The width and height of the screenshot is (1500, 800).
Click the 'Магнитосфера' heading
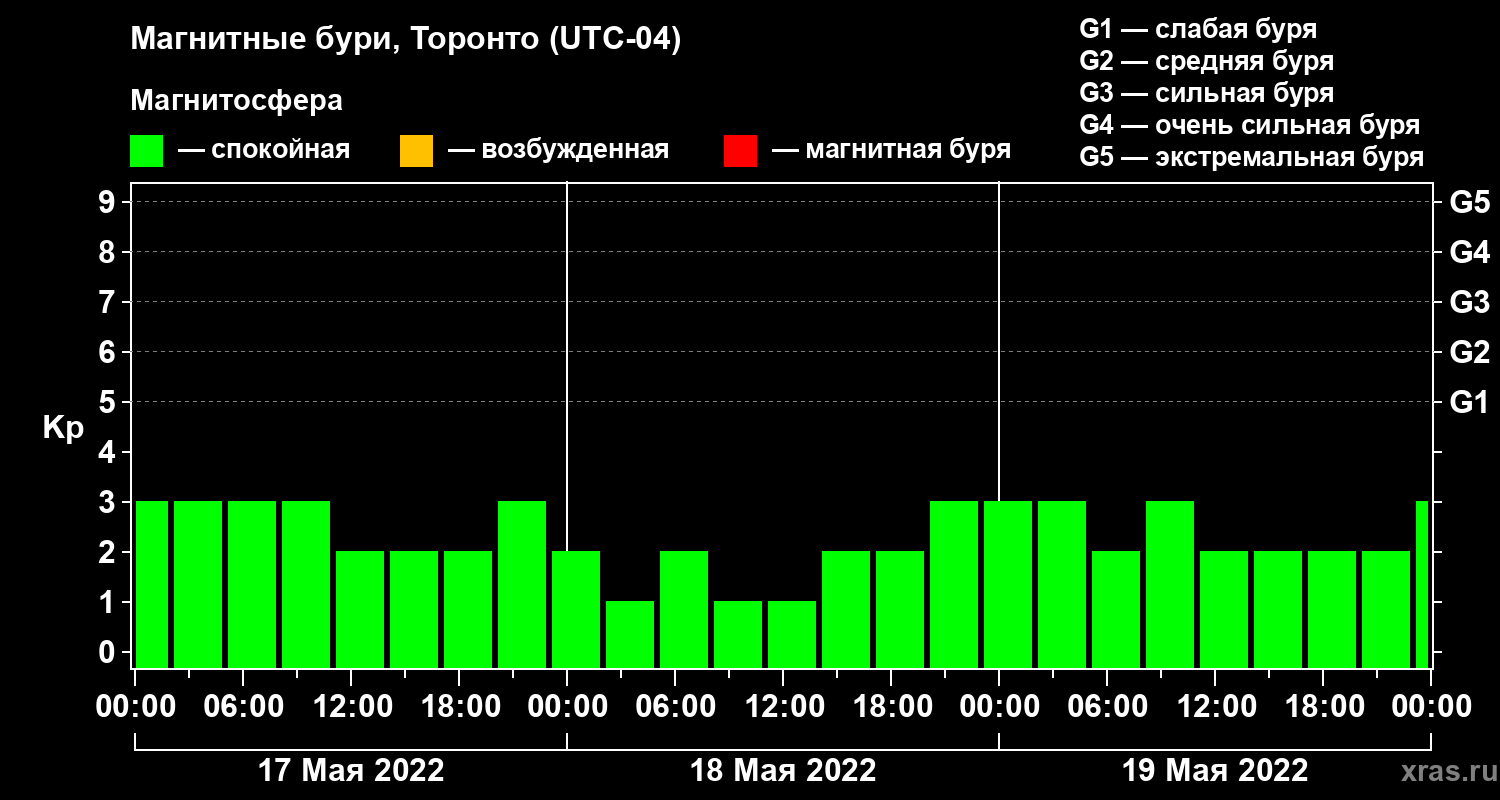point(236,101)
